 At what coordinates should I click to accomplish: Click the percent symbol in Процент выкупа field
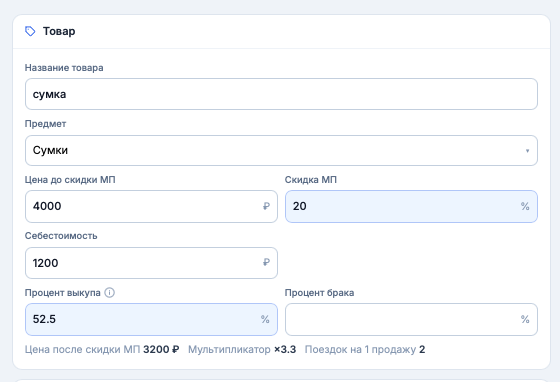coord(265,319)
